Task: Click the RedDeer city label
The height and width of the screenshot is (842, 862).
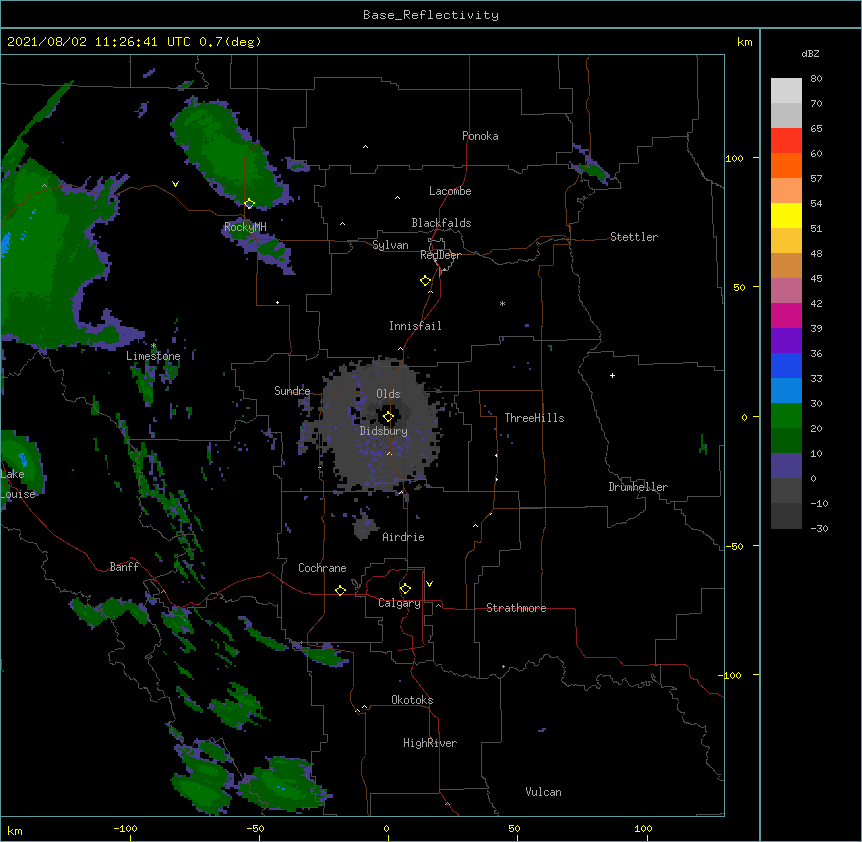Action: coord(440,255)
